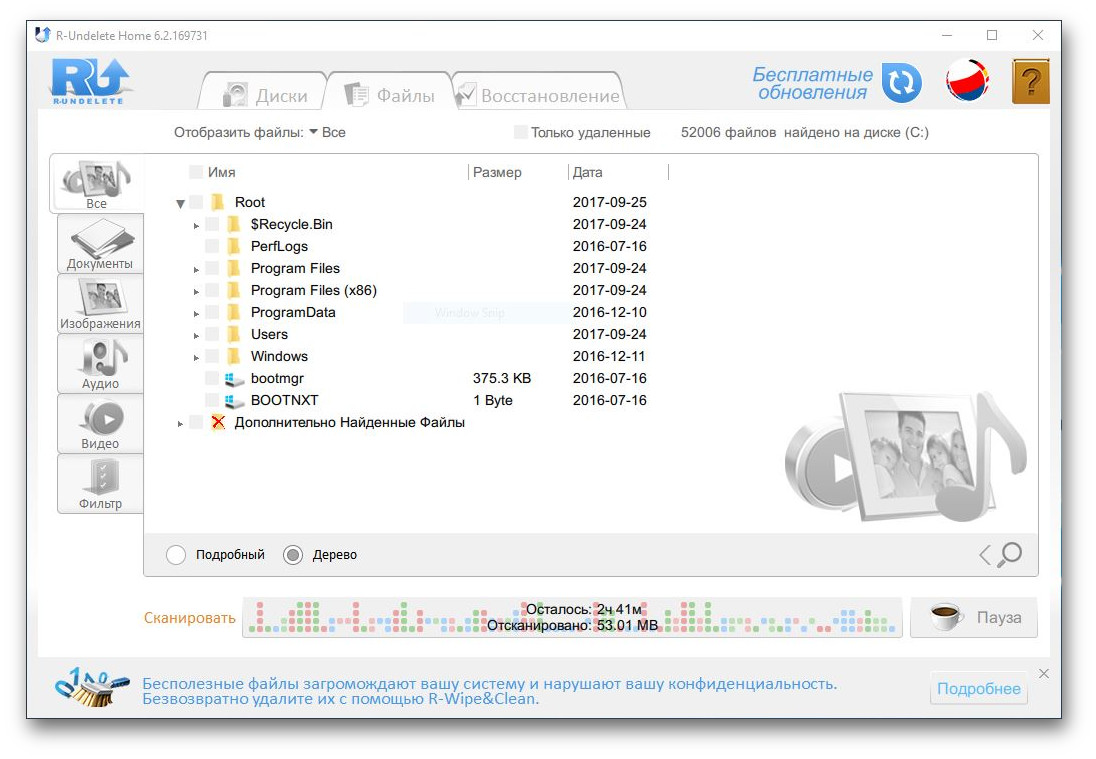Screen dimensions: 1096x759
Task: Click the language flag globe icon
Action: pyautogui.click(x=967, y=80)
